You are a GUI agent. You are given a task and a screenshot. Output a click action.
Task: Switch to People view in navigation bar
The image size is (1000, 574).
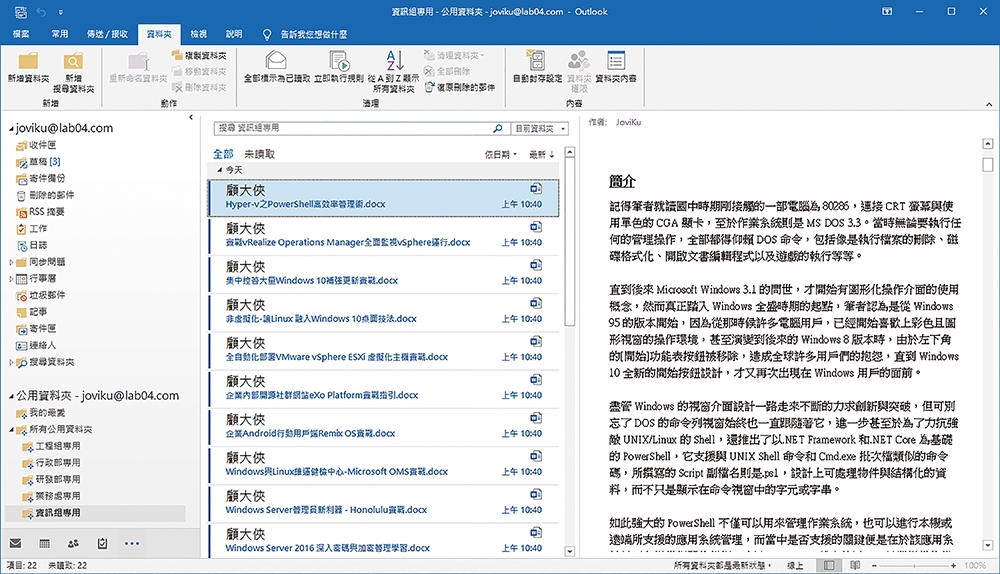tap(73, 543)
